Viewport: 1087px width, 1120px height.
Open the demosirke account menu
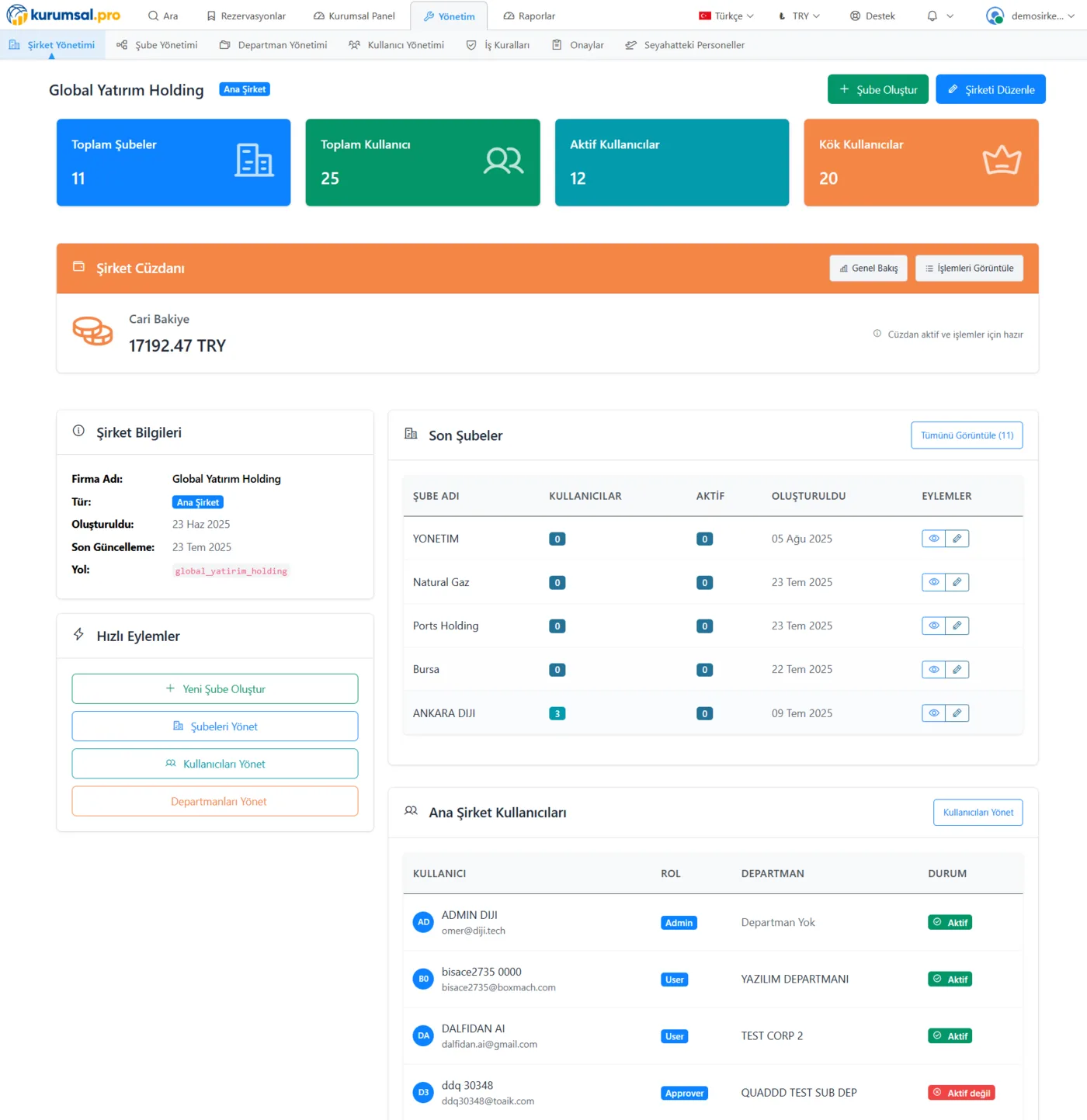coord(1030,16)
